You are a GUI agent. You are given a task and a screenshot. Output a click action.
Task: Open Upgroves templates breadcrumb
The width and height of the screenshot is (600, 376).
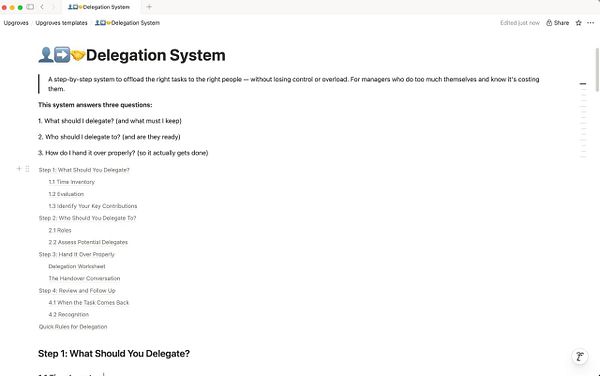click(x=62, y=23)
